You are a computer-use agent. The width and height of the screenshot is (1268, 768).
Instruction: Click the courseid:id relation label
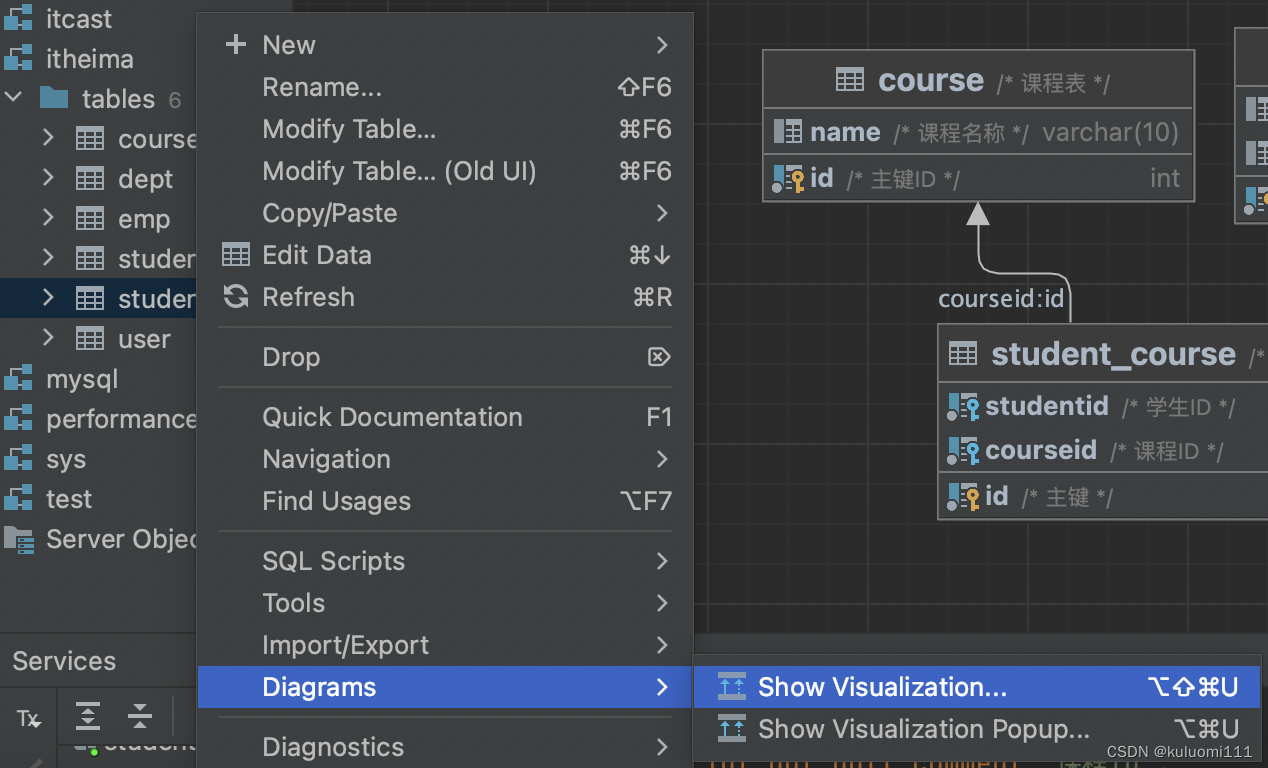1001,299
